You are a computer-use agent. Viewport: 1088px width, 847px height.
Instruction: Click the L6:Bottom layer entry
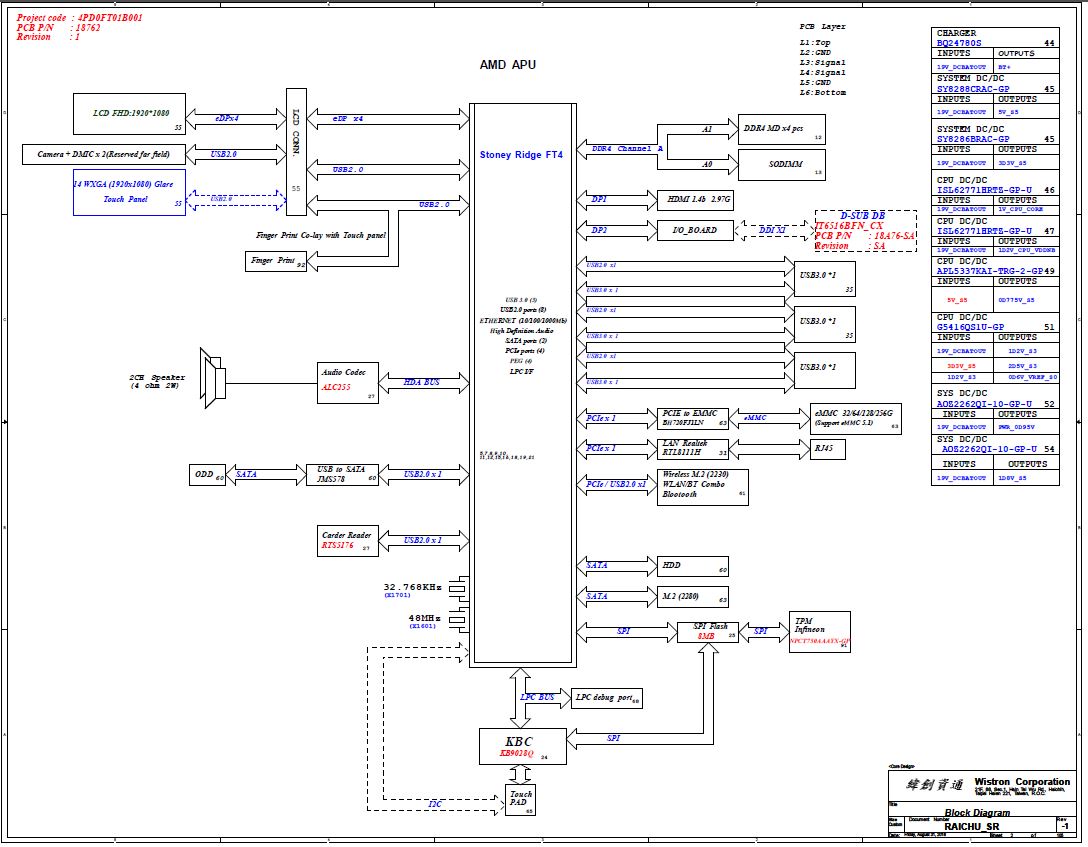click(822, 92)
